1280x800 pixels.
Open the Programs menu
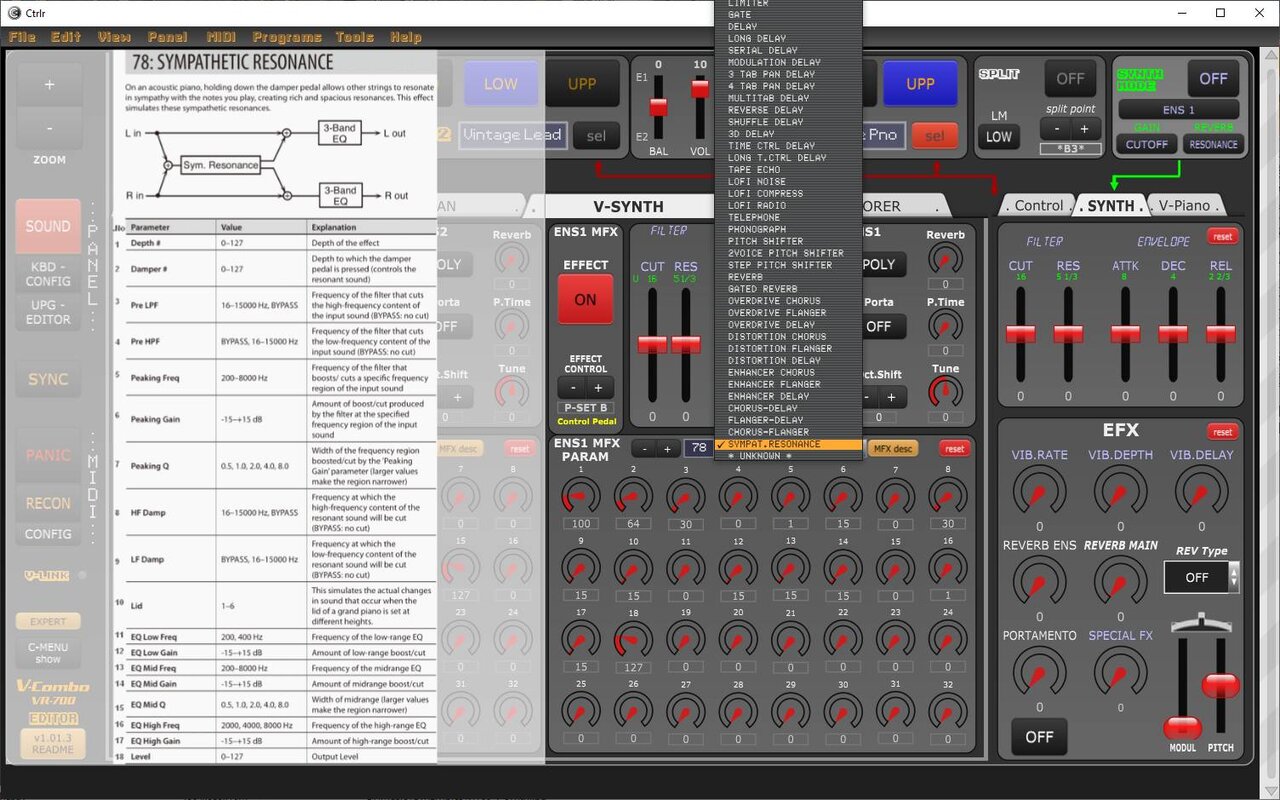tap(286, 37)
